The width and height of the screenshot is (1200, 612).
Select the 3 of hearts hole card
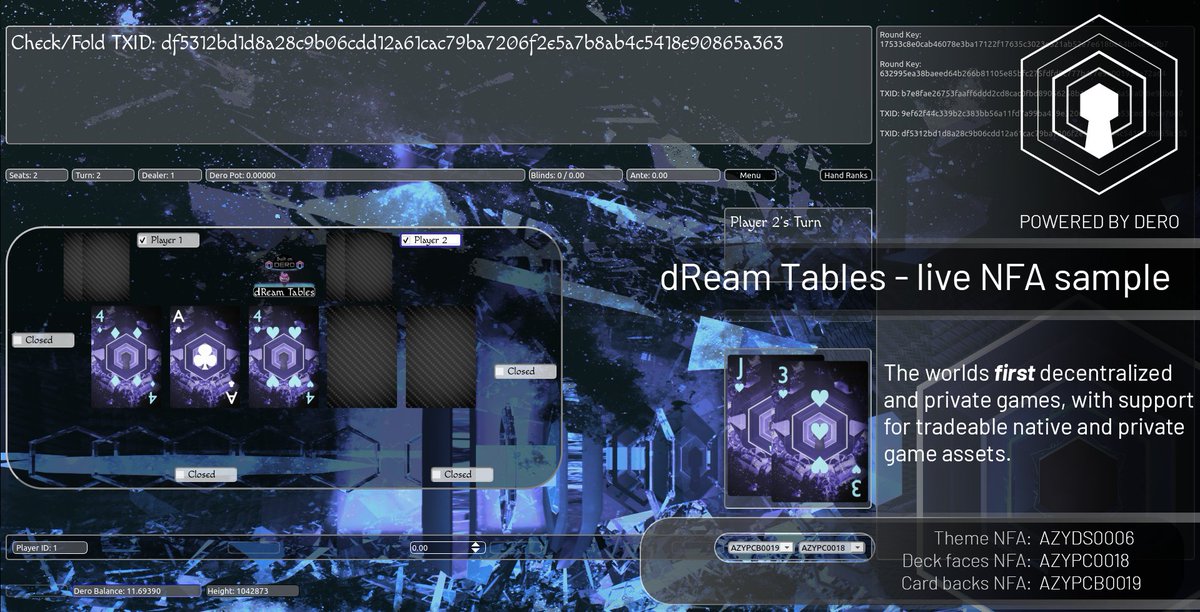click(820, 431)
